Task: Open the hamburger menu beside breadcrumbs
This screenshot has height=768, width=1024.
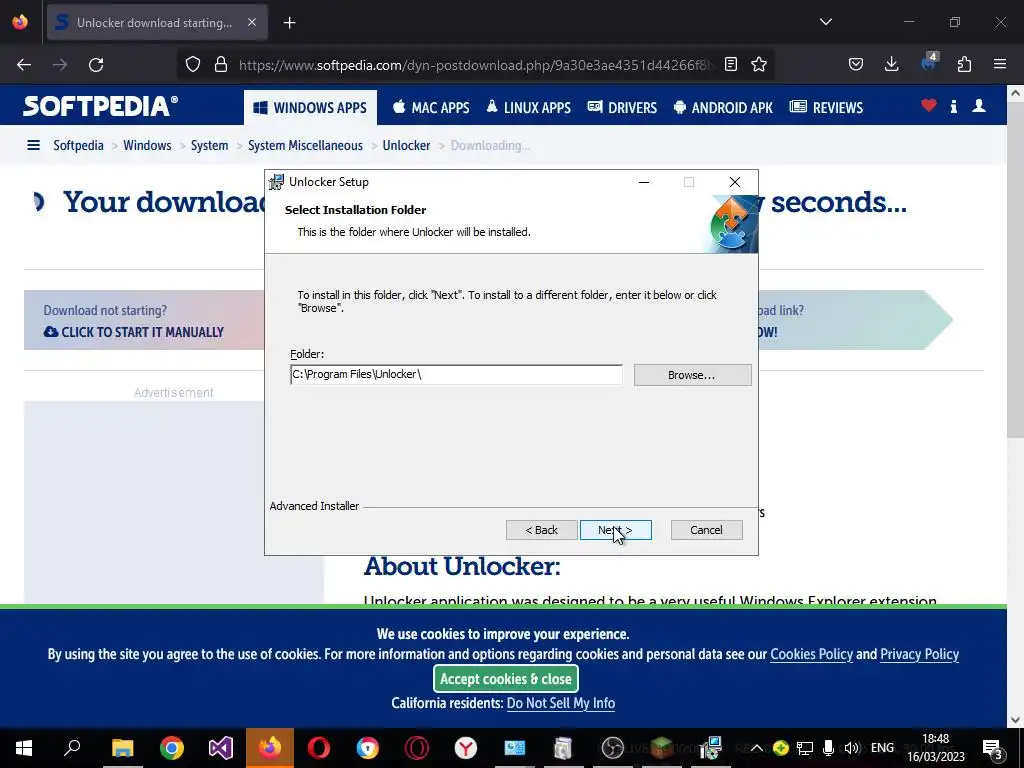Action: point(33,145)
